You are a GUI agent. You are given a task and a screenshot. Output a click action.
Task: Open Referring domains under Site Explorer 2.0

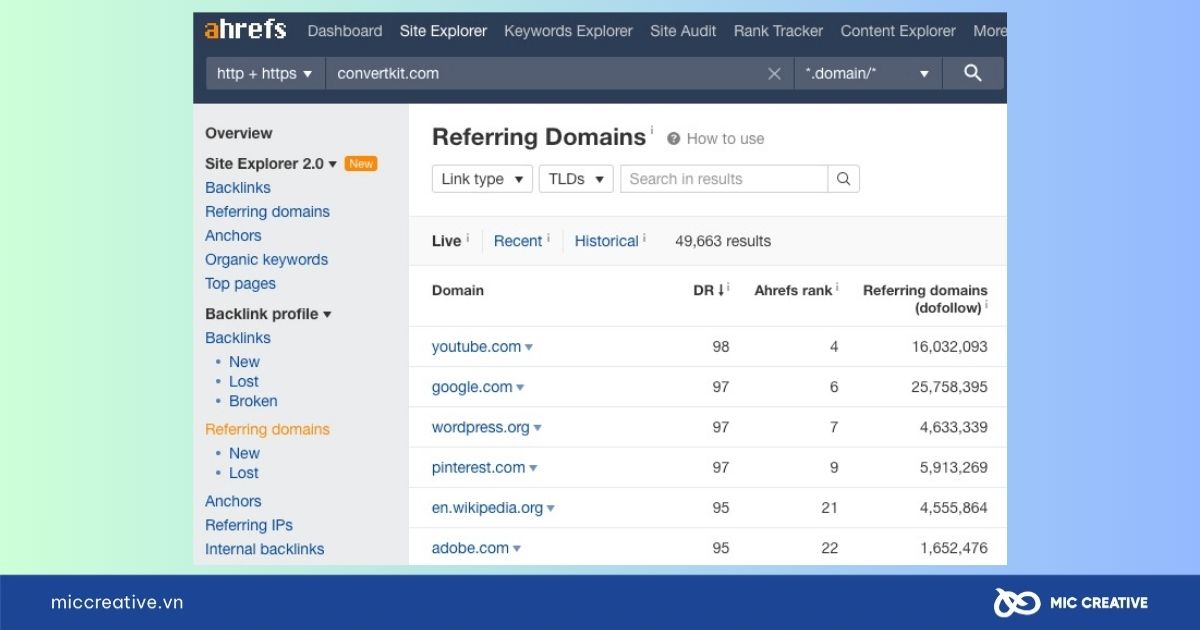point(267,212)
